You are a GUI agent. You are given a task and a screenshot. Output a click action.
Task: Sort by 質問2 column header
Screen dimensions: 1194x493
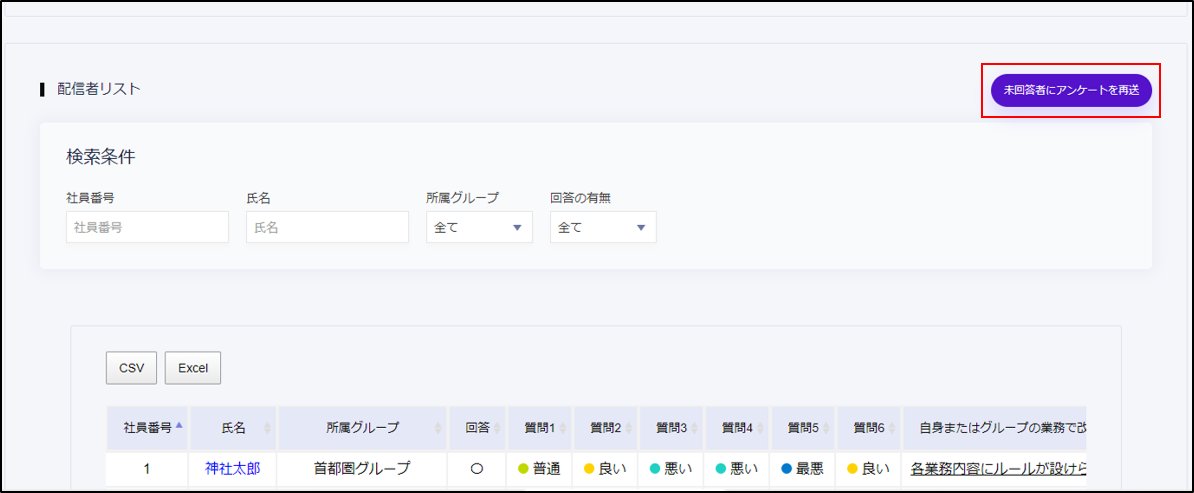tap(606, 427)
